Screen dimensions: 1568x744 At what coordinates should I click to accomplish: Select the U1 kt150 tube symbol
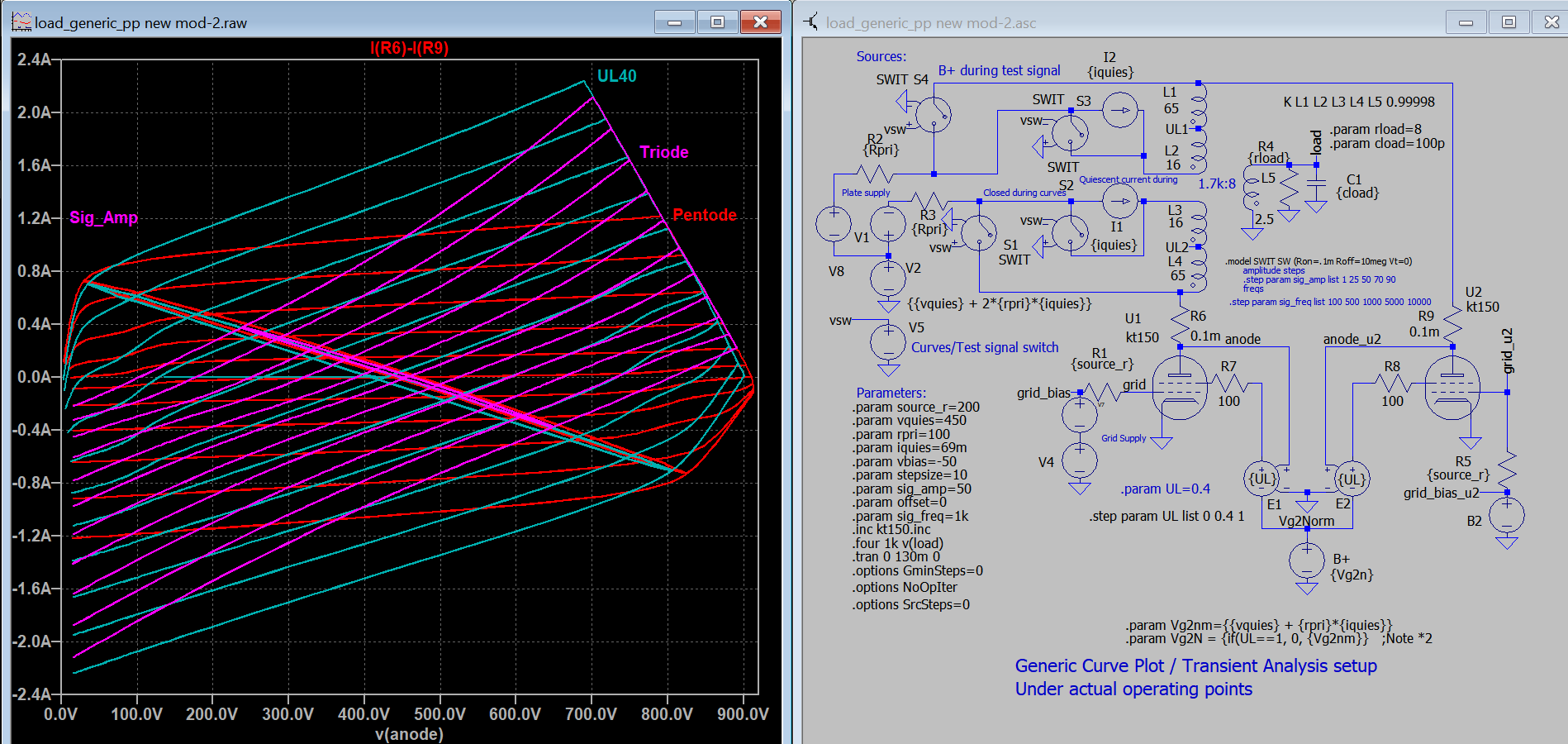[1179, 387]
